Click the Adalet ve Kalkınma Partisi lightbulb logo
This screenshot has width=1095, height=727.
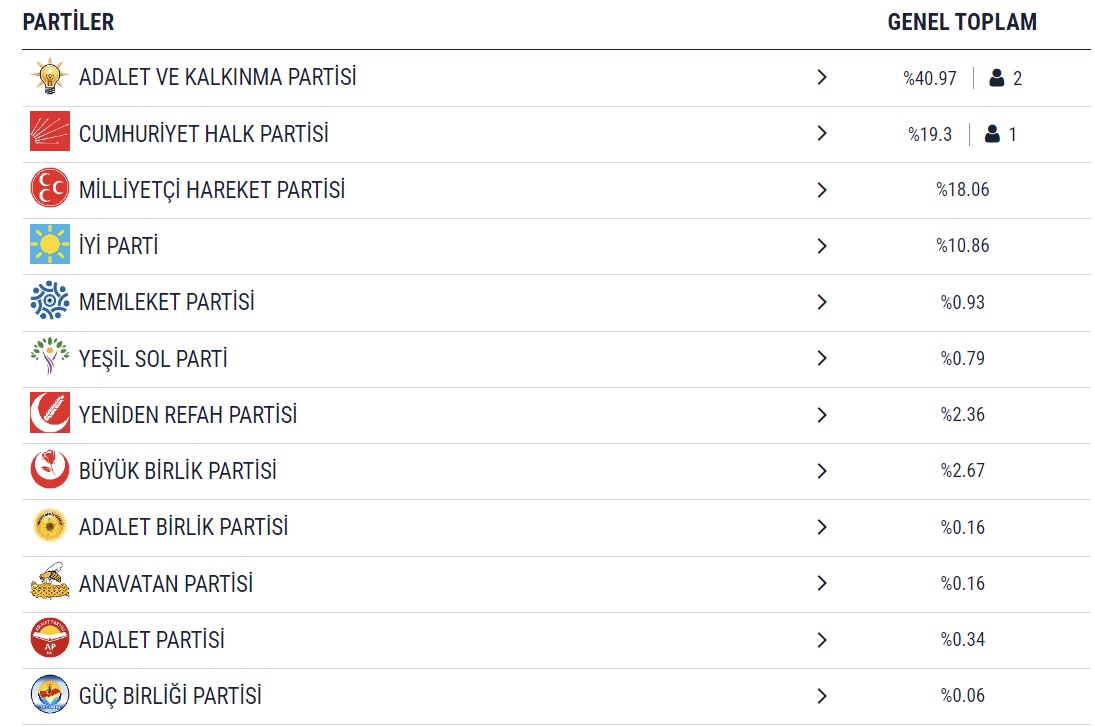click(x=49, y=77)
